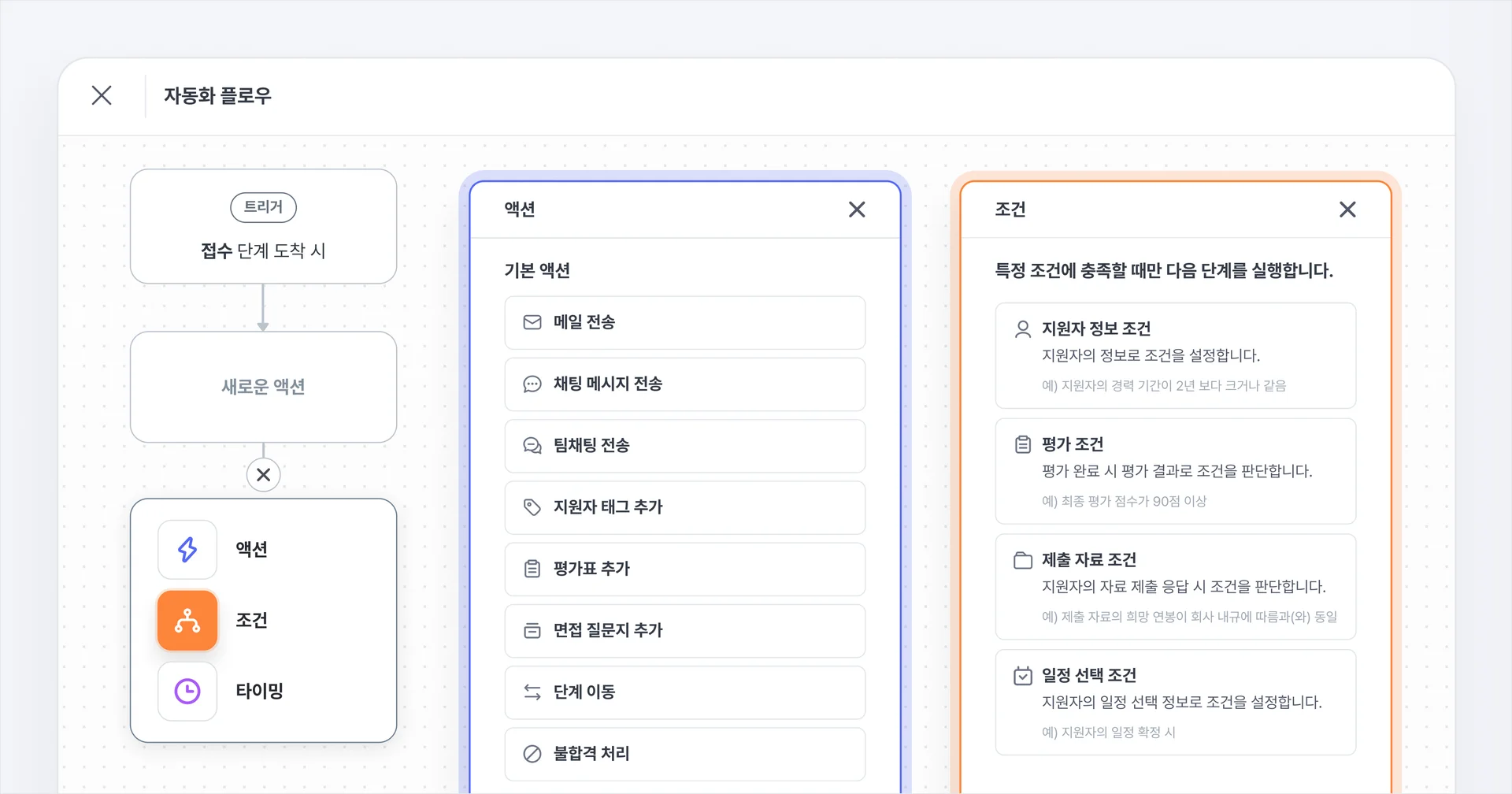Choose the 단계 이동 action

point(684,692)
